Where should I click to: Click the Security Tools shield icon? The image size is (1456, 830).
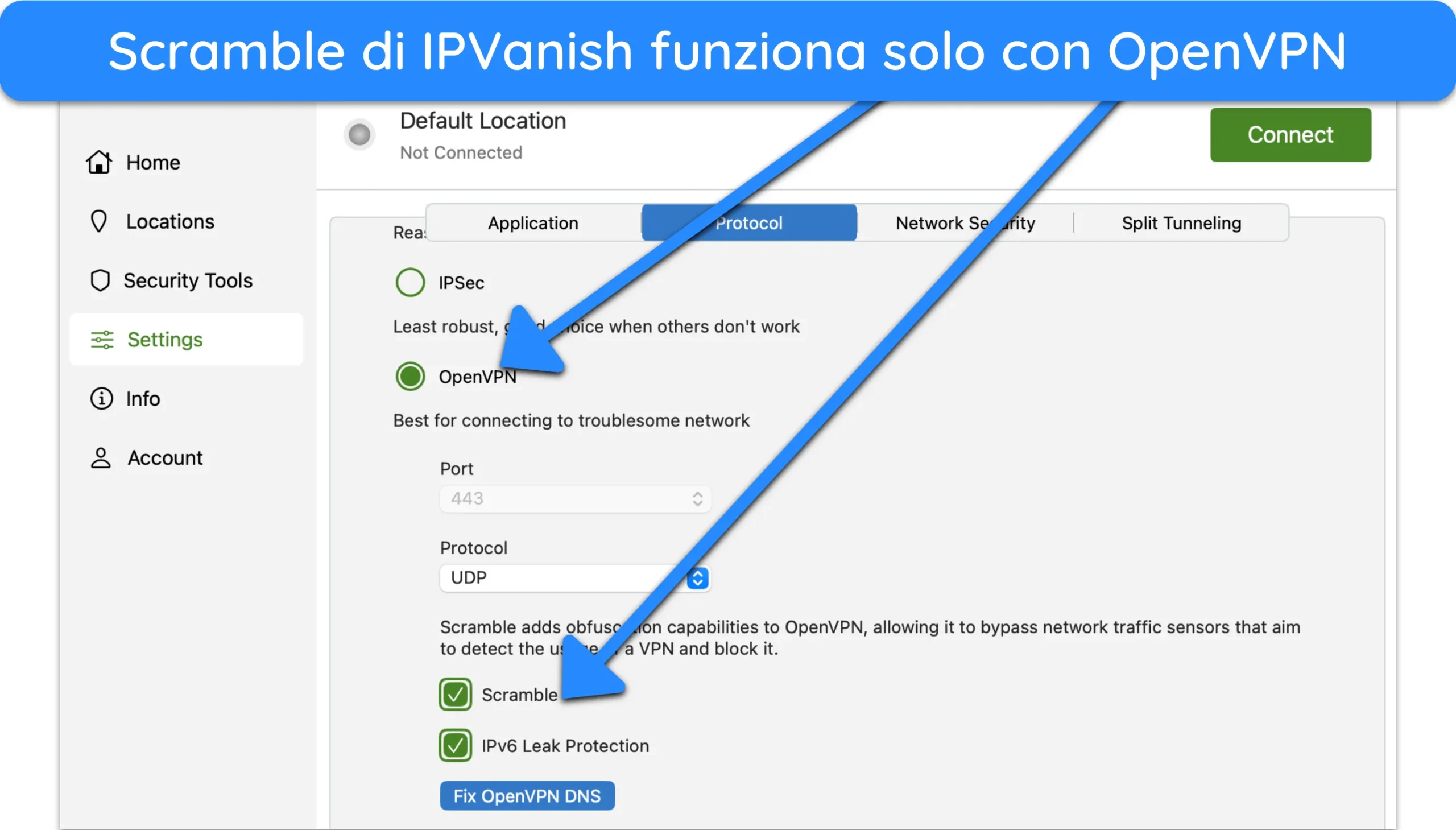[x=100, y=280]
